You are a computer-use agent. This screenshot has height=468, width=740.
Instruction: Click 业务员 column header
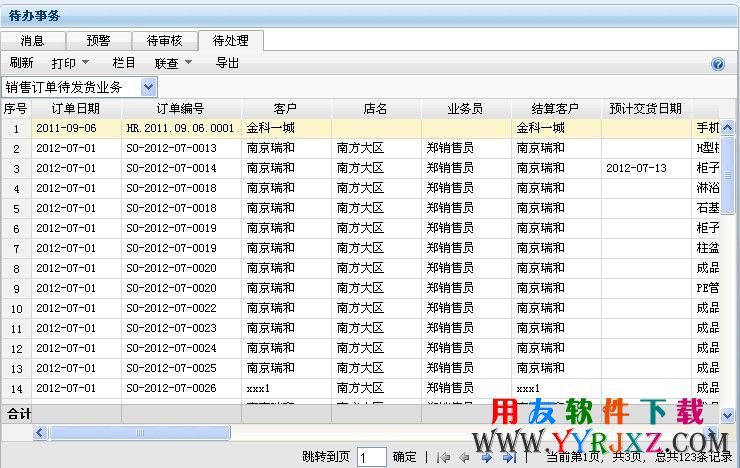coord(465,109)
